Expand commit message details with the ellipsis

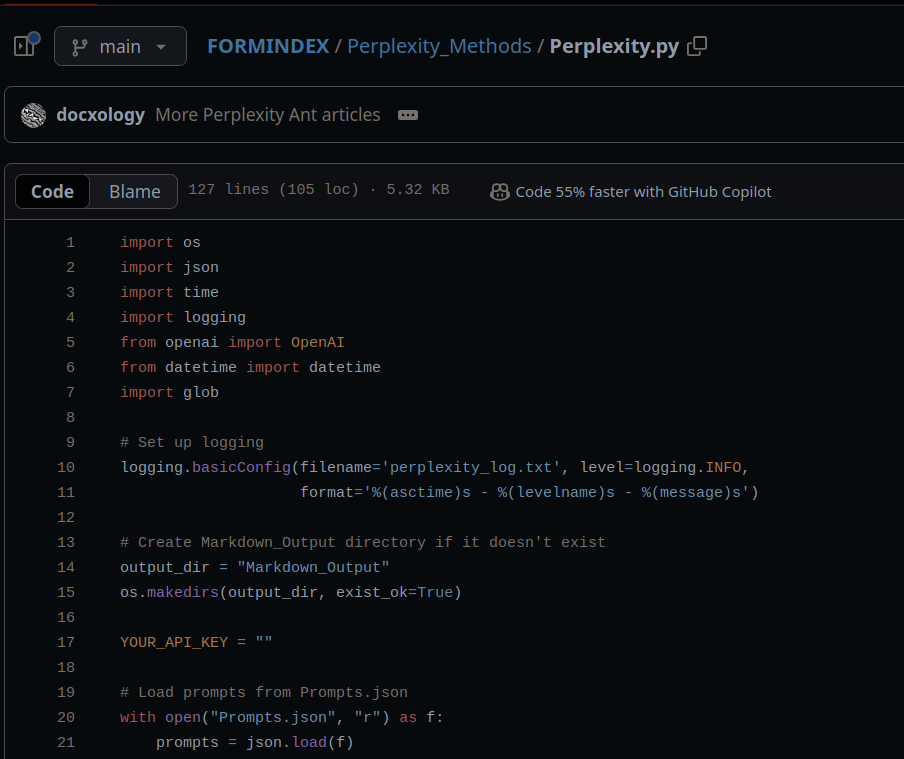click(x=408, y=115)
